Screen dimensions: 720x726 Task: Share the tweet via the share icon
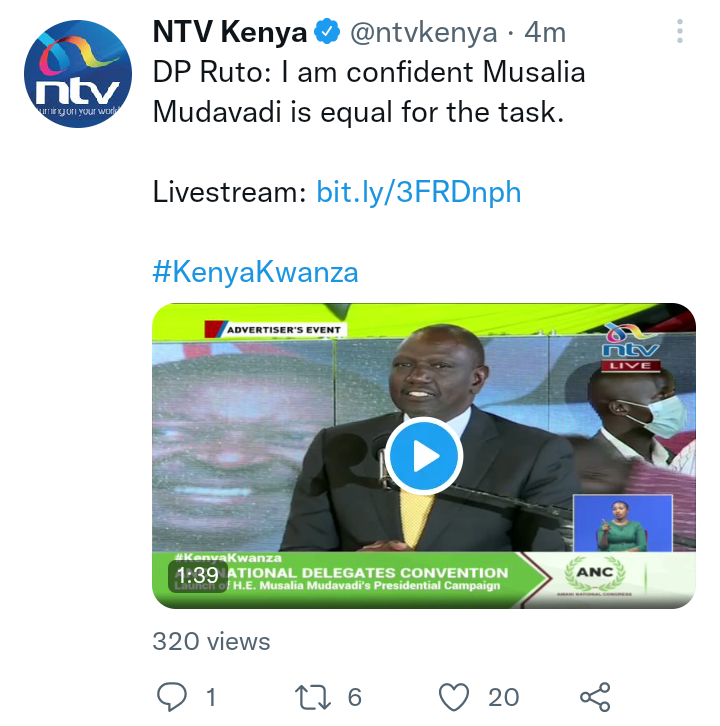coord(595,697)
